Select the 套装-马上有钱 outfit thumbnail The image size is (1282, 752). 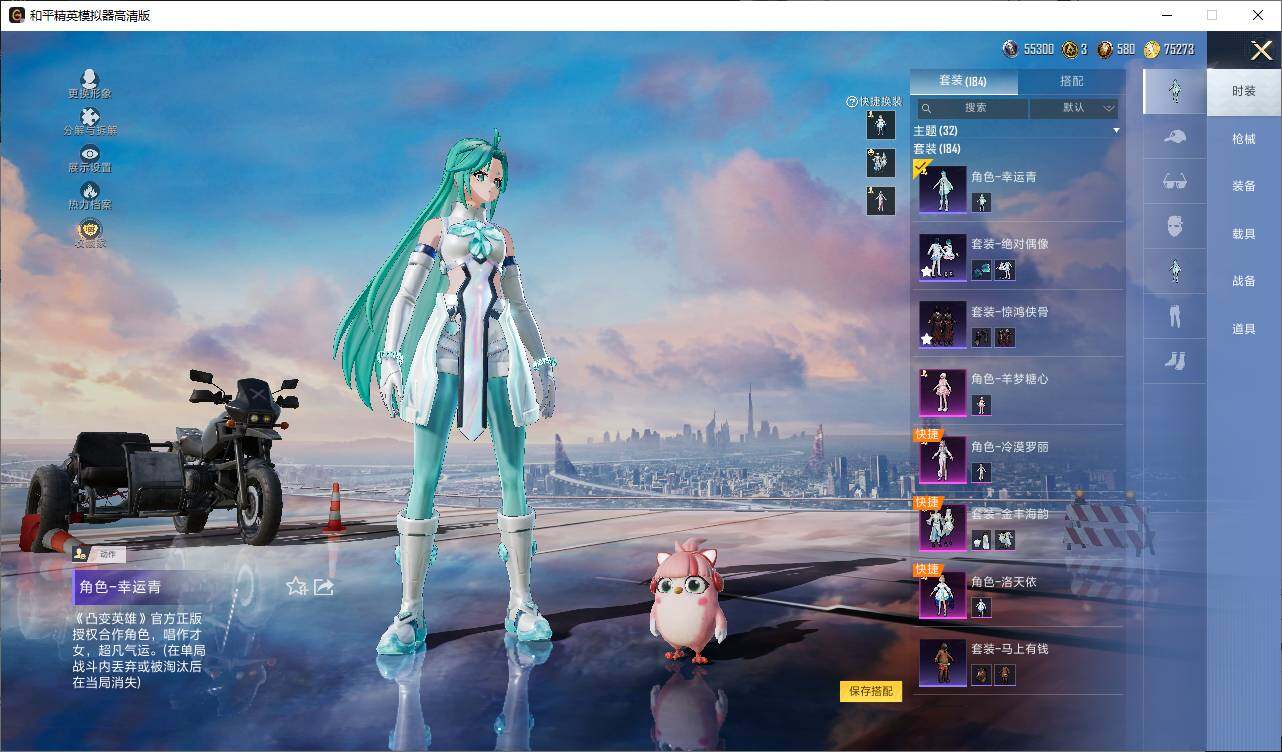[x=943, y=662]
